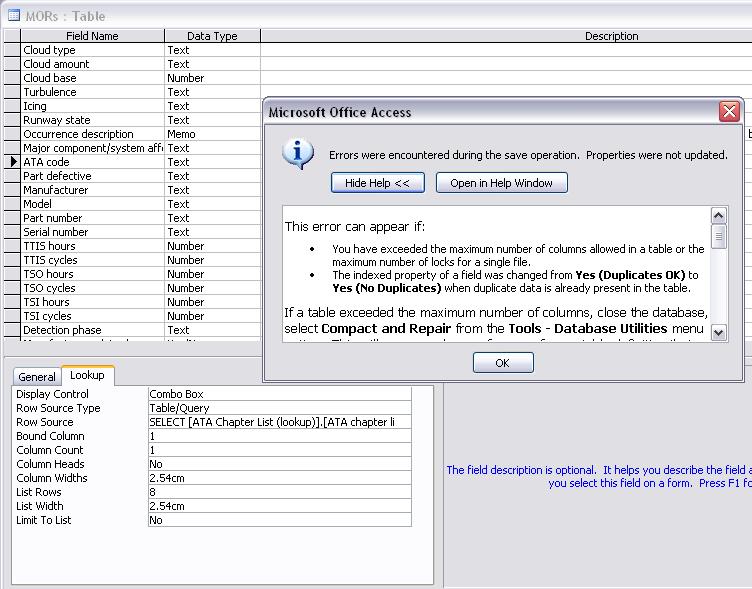Click Number data type for TTIS hours
752x589 pixels.
(212, 246)
